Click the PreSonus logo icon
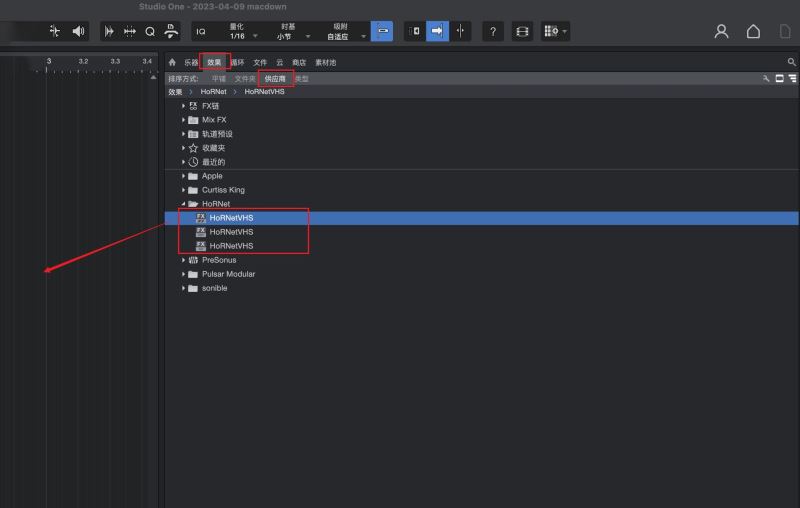Viewport: 800px width, 508px height. (193, 260)
